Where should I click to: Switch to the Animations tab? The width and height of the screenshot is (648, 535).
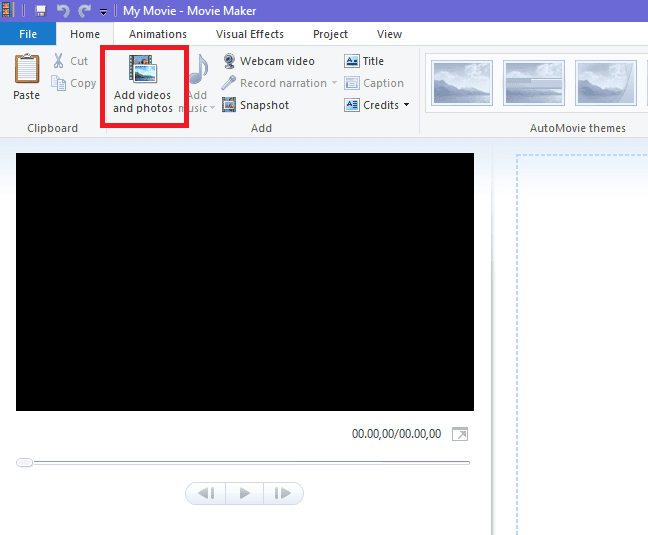158,34
